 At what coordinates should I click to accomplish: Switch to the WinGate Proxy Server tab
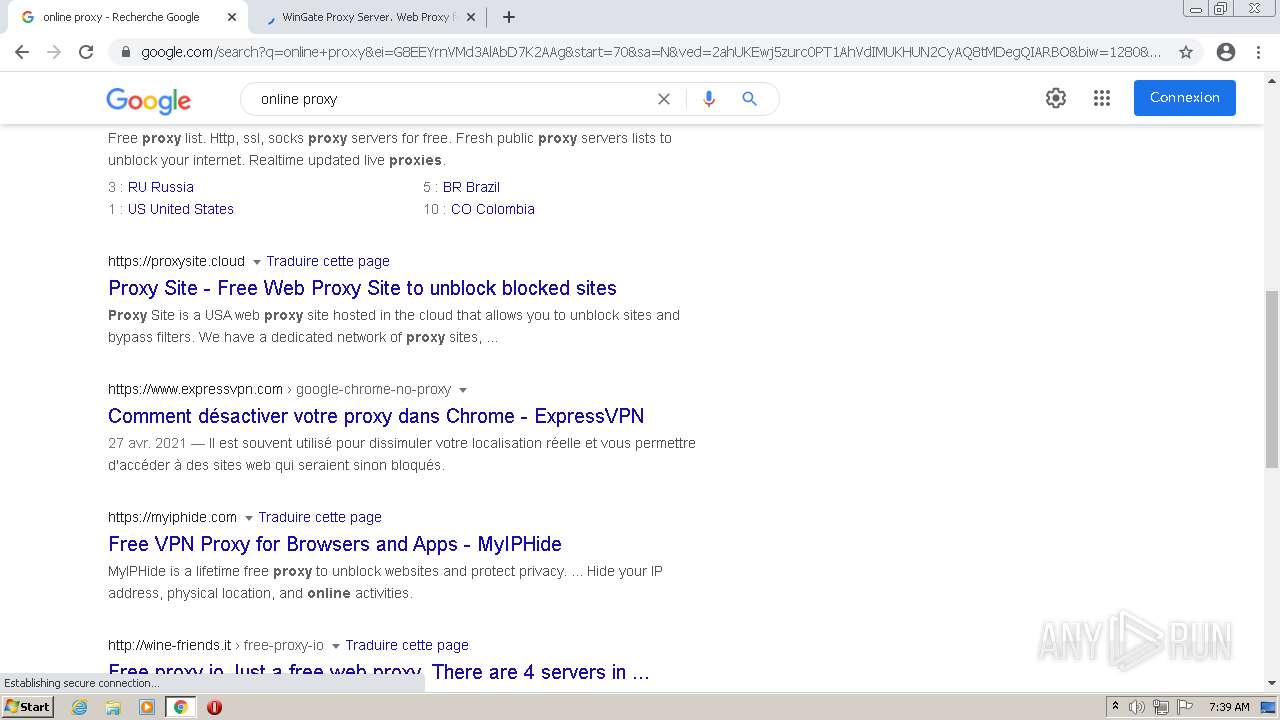(365, 17)
